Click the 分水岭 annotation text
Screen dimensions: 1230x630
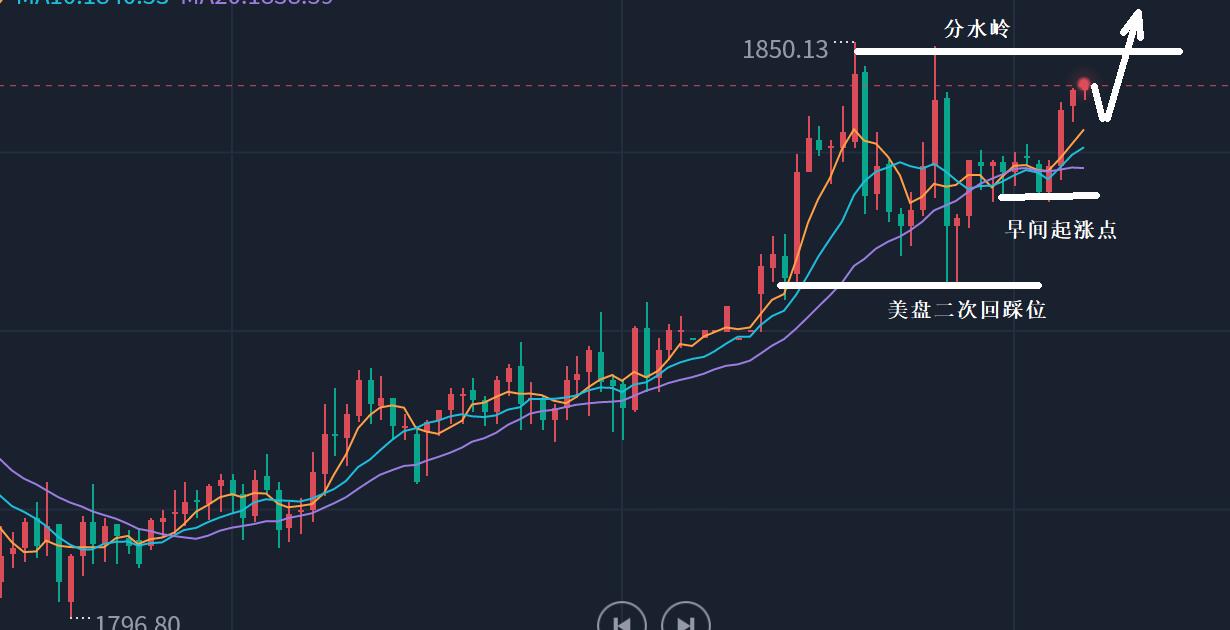977,29
